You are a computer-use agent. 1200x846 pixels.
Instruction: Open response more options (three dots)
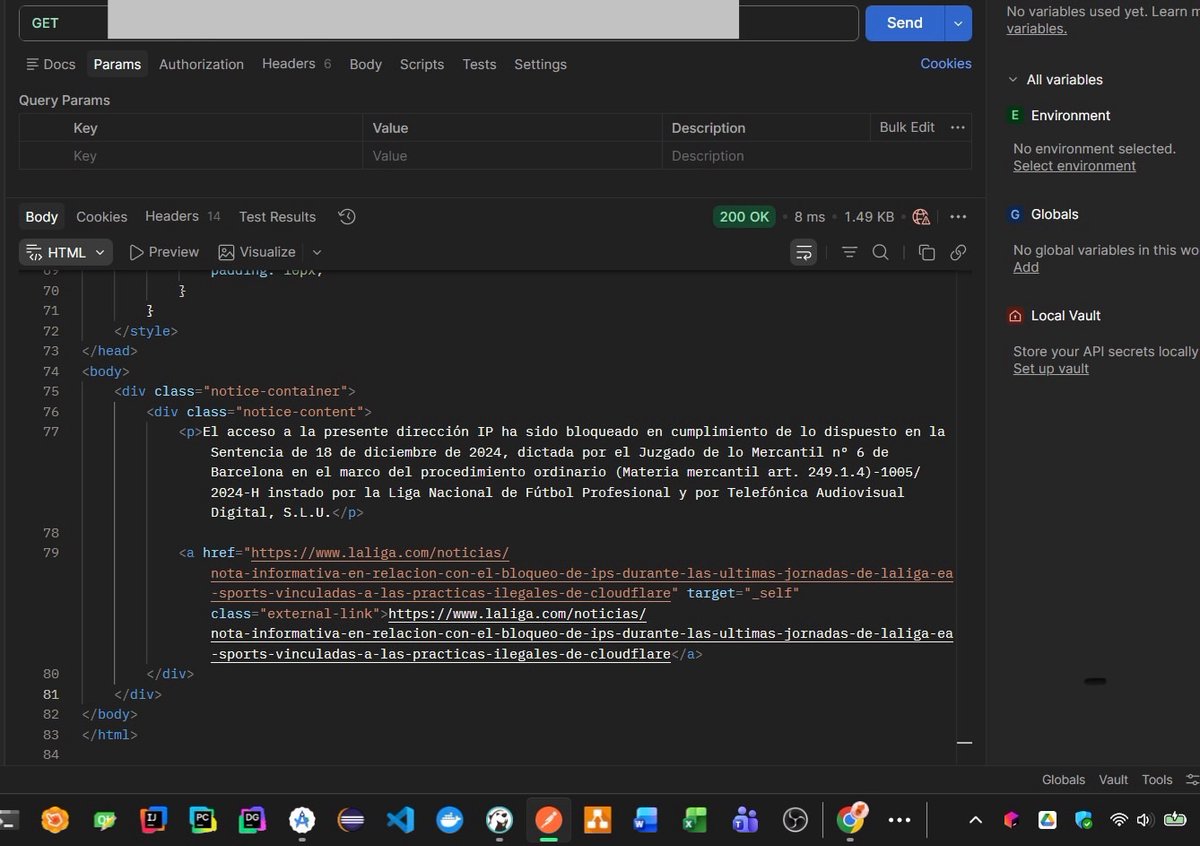coord(958,217)
